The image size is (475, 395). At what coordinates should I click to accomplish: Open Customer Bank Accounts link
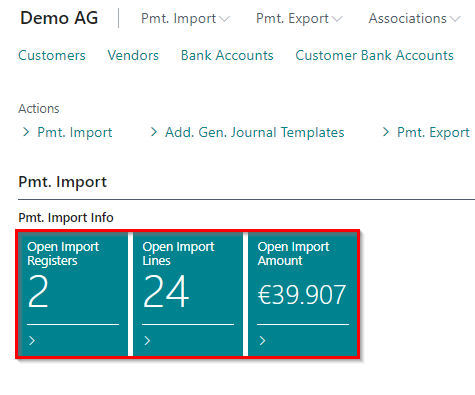(374, 55)
